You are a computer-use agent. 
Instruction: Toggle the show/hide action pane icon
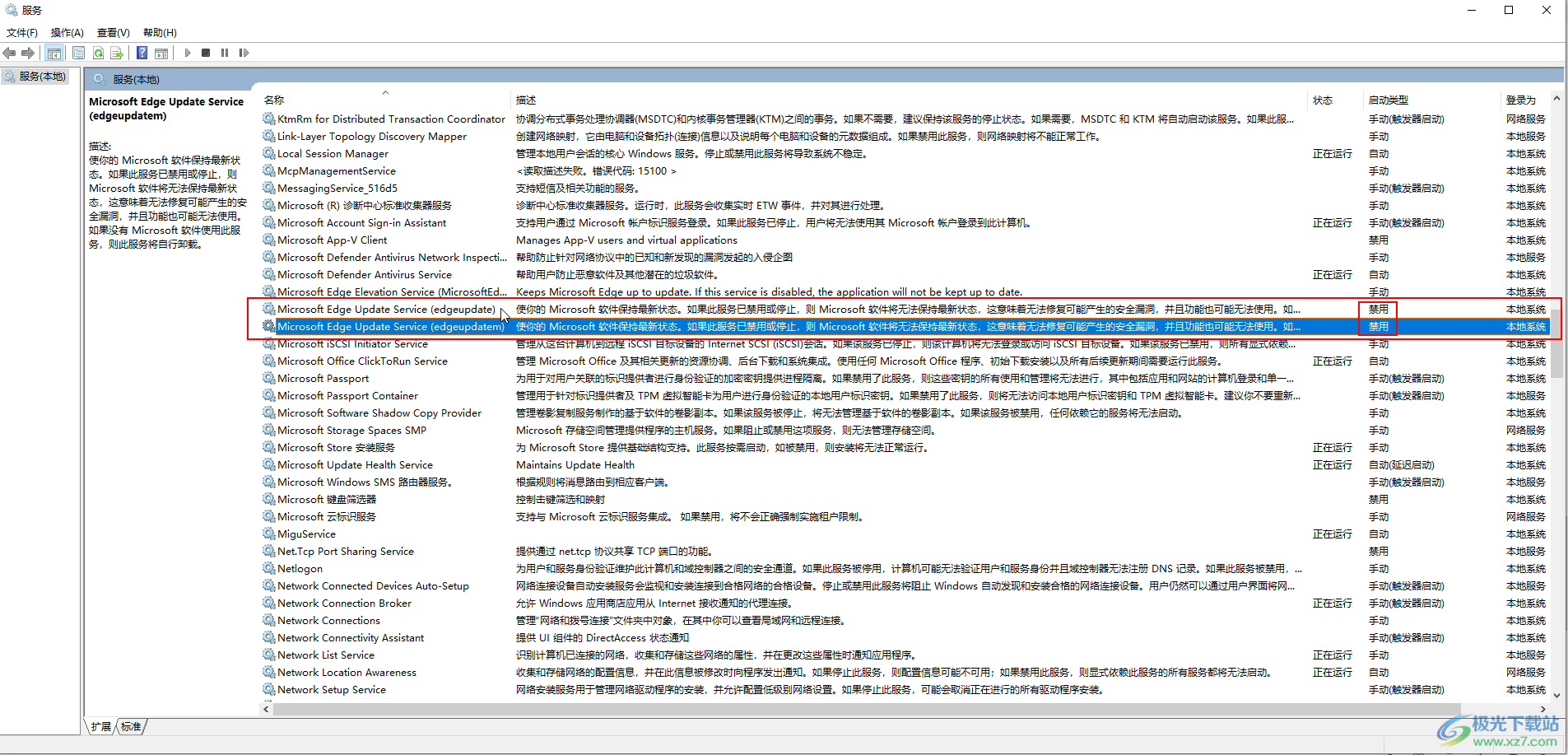(x=161, y=53)
